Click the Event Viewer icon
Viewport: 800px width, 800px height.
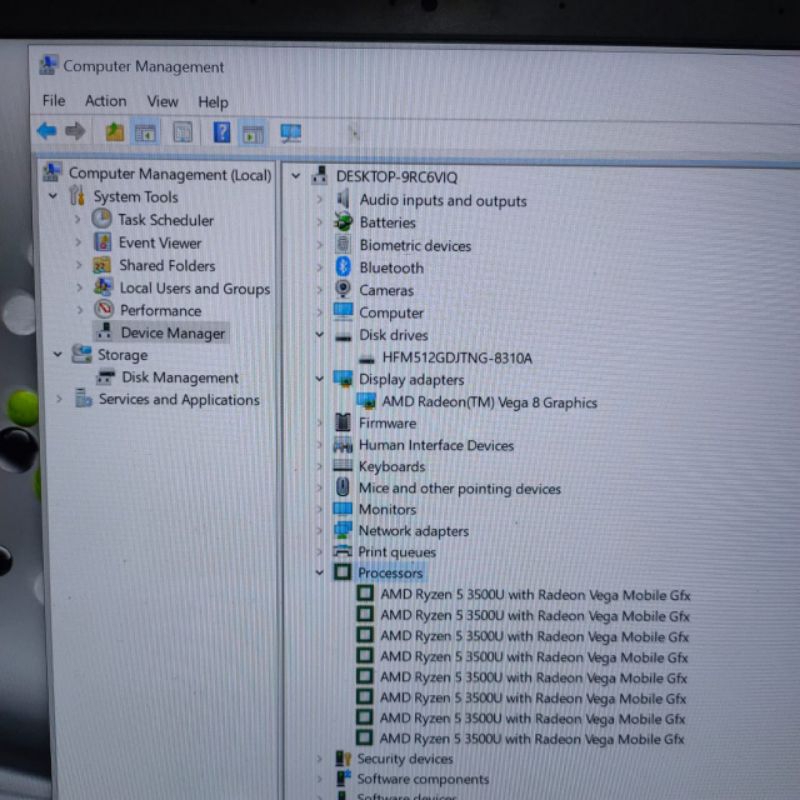102,242
